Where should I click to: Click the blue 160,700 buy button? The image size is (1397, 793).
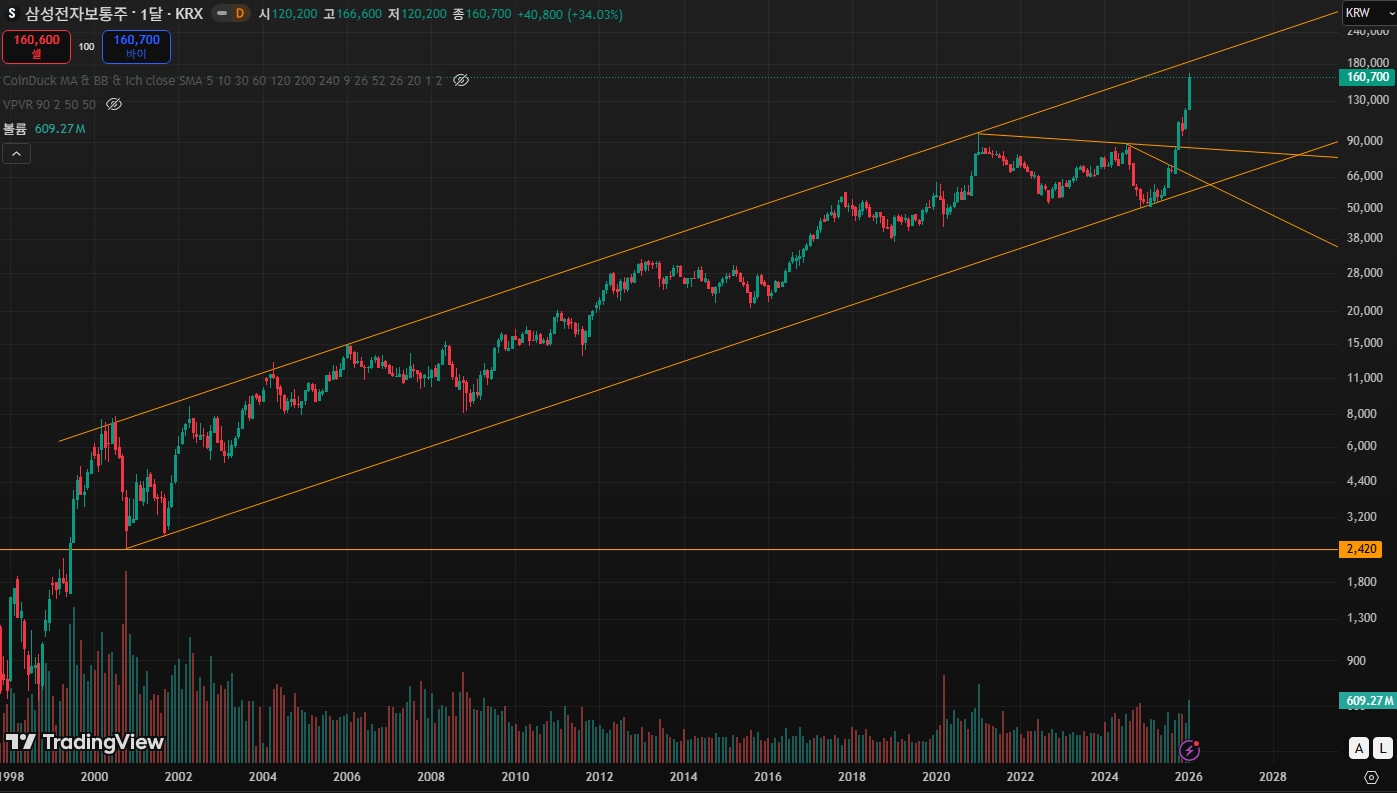136,46
